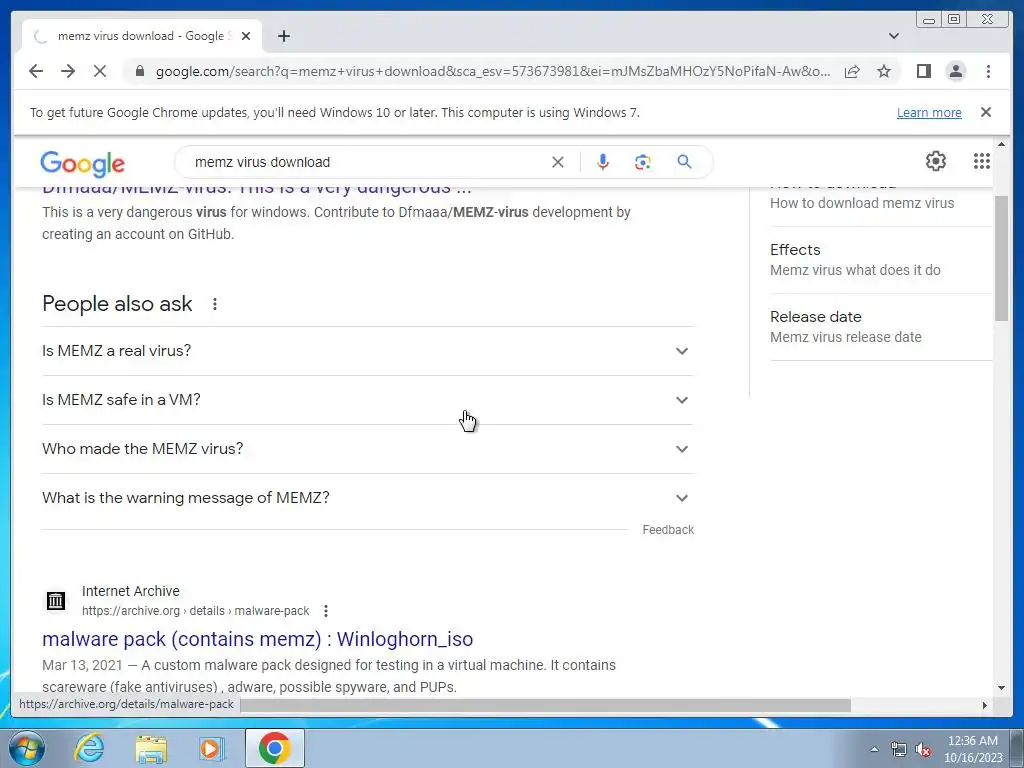Open Internet Archive result options dots

tap(325, 611)
